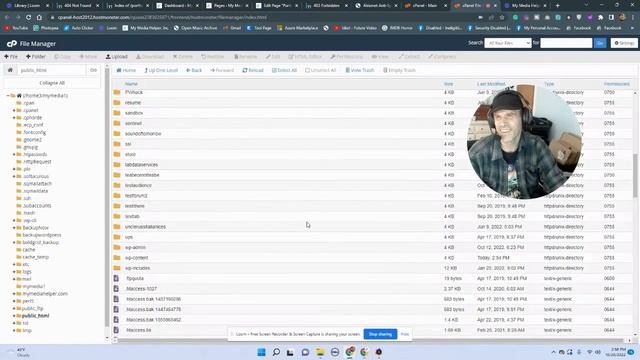Click the Reload button

(x=253, y=70)
